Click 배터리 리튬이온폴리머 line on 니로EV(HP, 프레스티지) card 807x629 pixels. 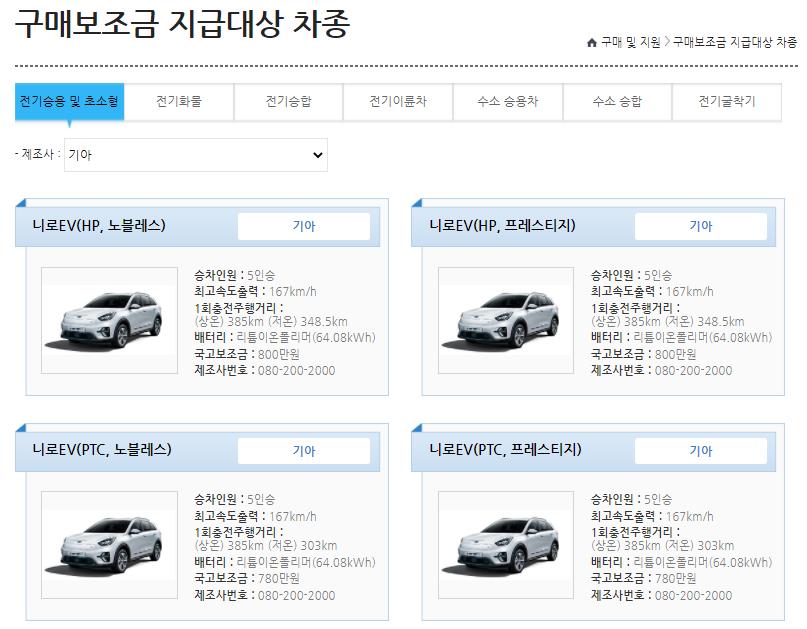click(x=681, y=338)
